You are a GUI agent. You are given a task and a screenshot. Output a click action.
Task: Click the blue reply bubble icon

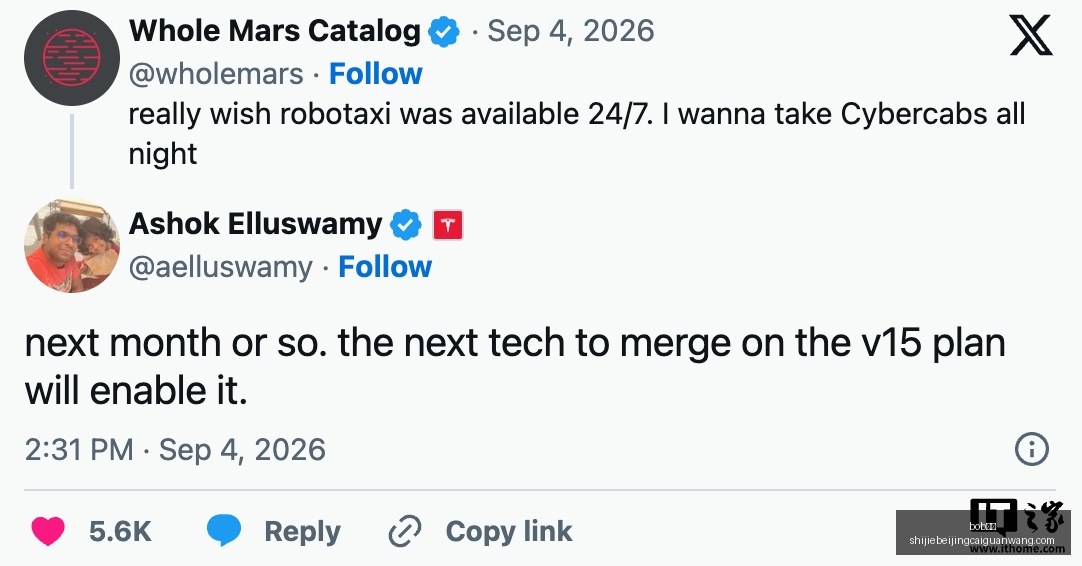click(x=224, y=531)
